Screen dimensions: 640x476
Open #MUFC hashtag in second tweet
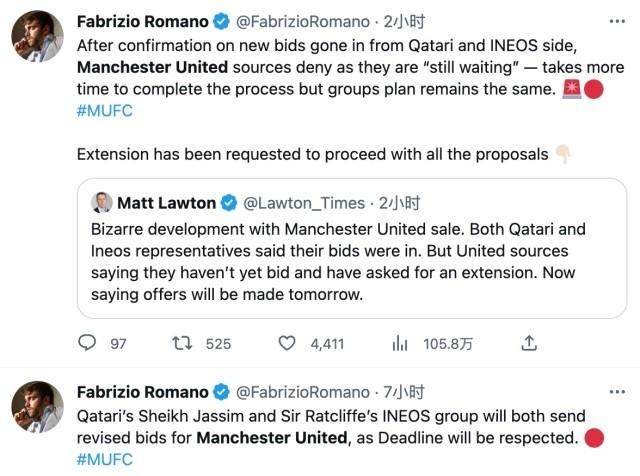[104, 459]
